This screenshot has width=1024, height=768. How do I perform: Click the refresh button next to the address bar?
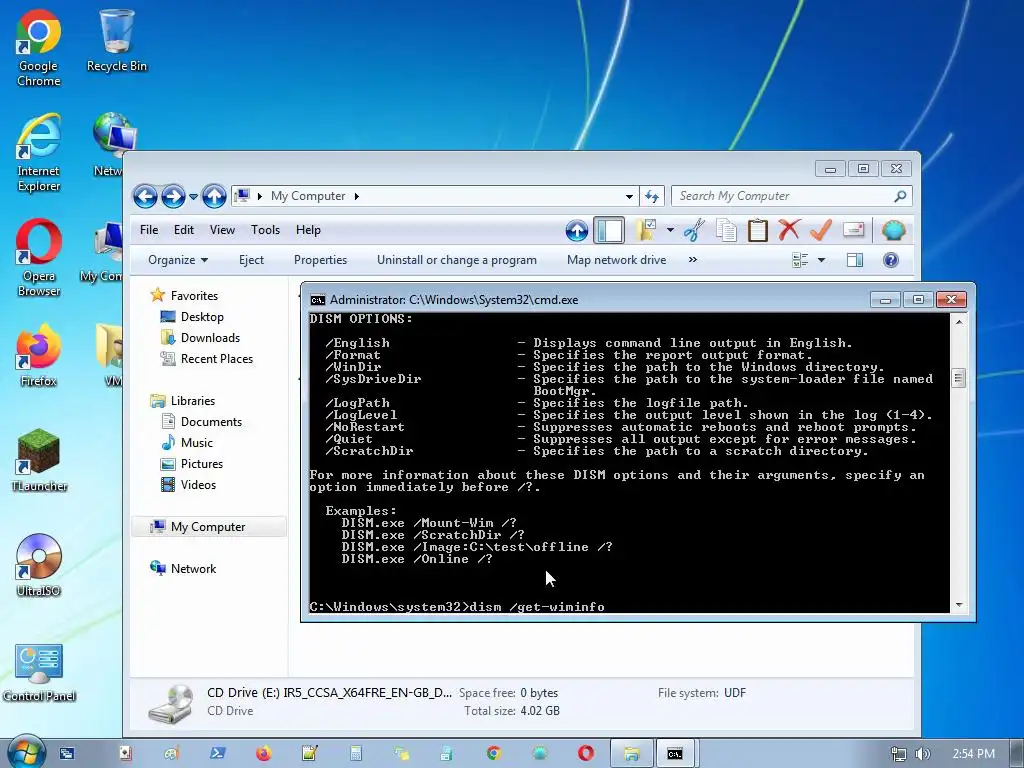[x=652, y=196]
